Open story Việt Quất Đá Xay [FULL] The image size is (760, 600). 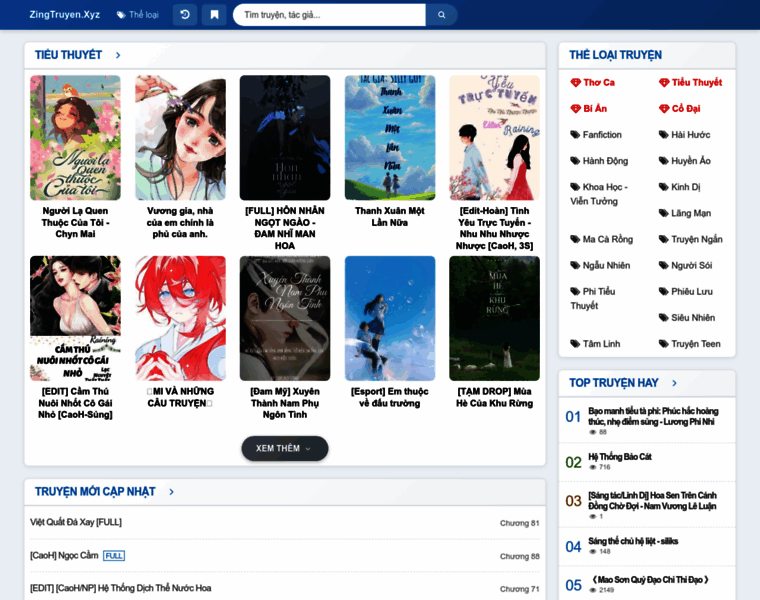pyautogui.click(x=76, y=522)
